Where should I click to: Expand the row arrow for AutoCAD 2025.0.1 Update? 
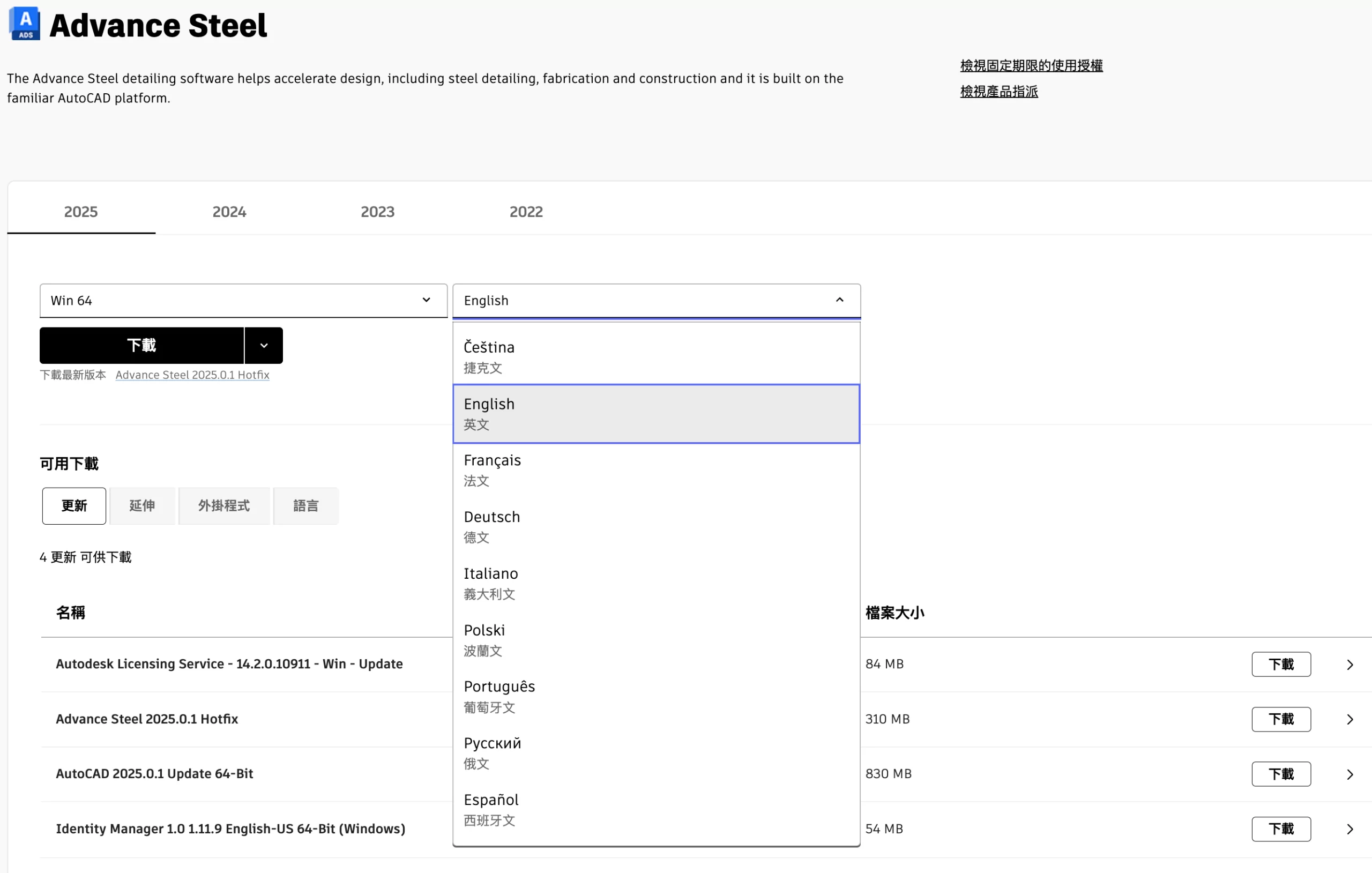(1350, 774)
